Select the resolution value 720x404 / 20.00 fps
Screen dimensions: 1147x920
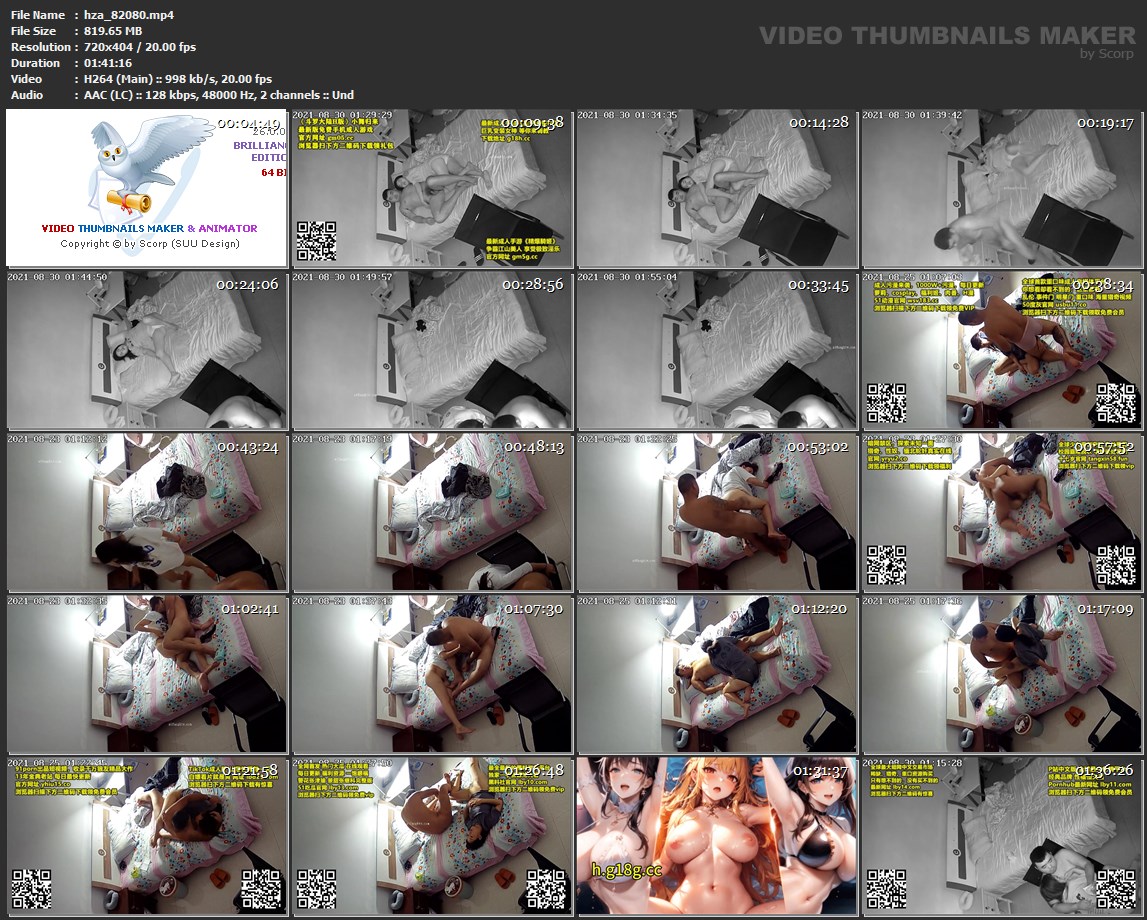pos(140,47)
